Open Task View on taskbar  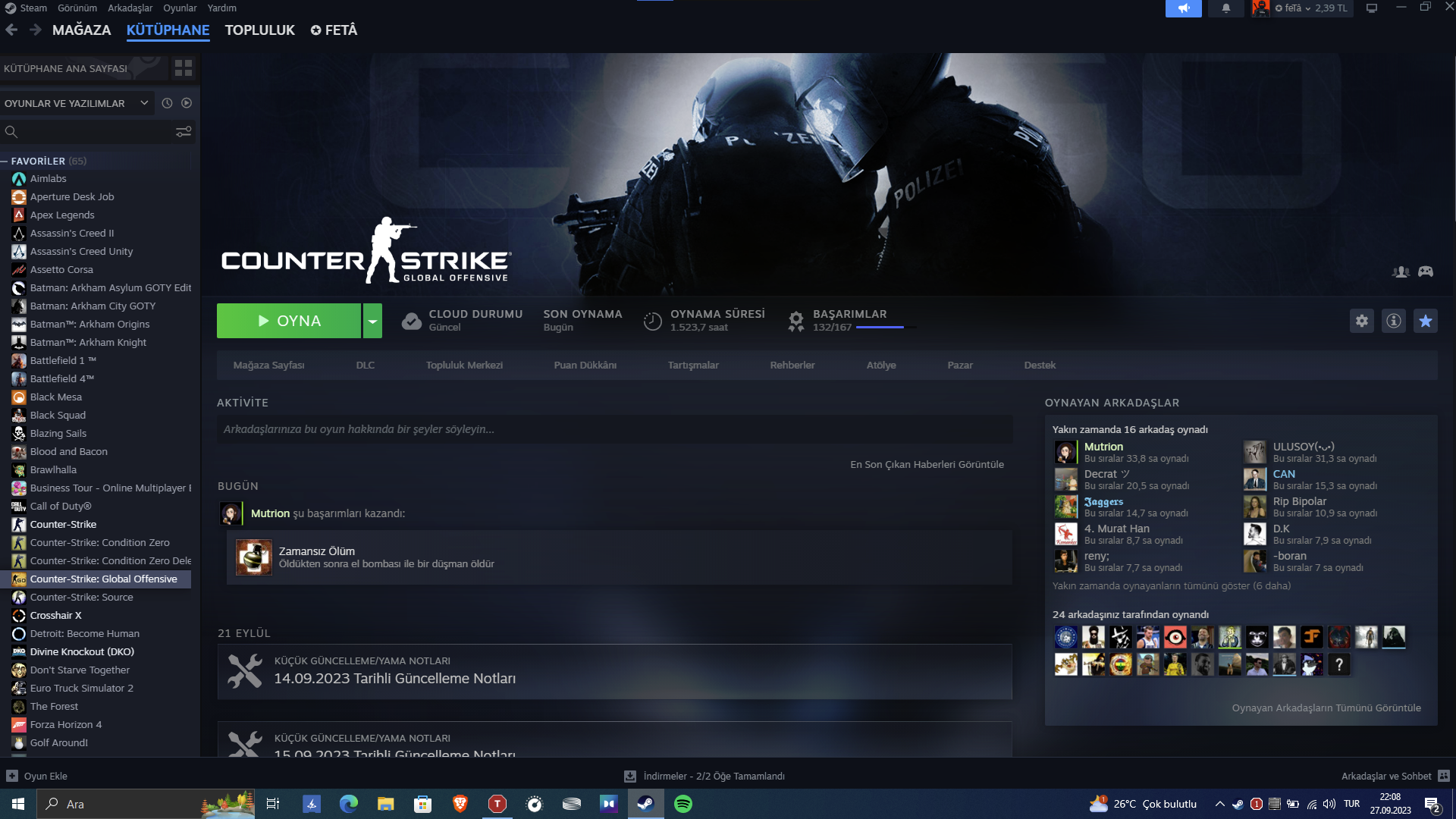[x=273, y=804]
